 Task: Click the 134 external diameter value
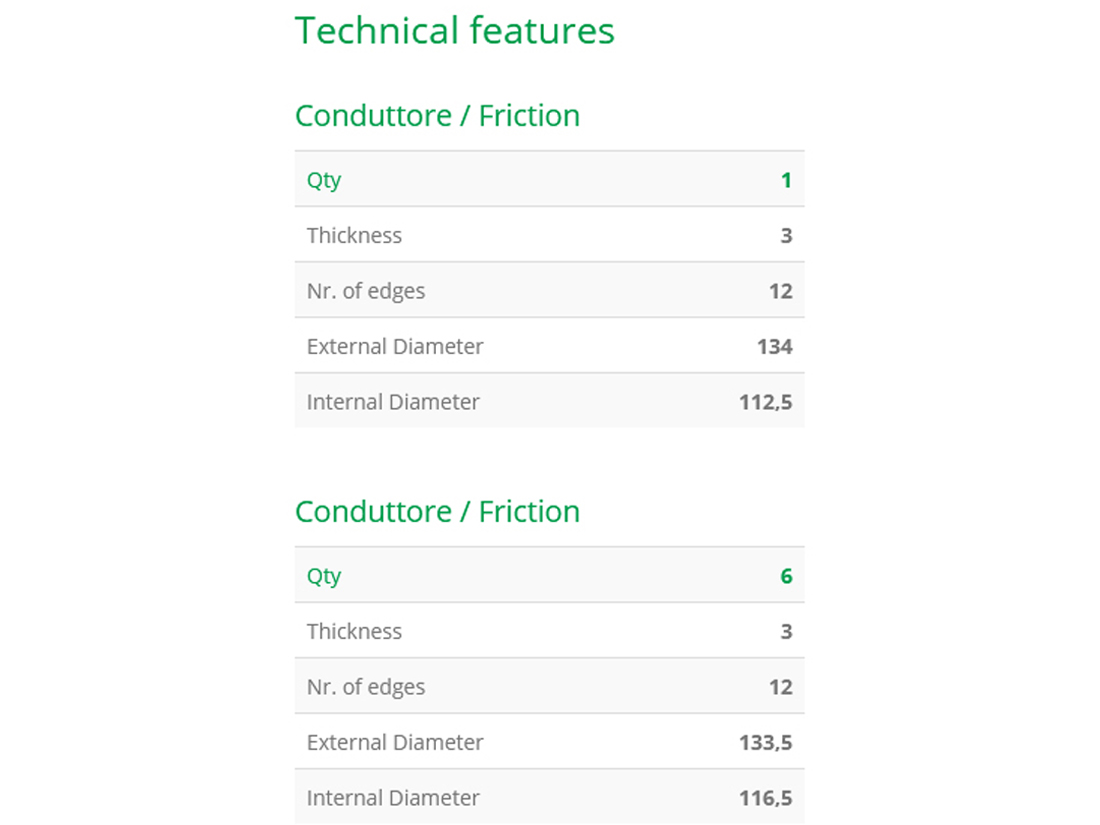click(x=774, y=347)
